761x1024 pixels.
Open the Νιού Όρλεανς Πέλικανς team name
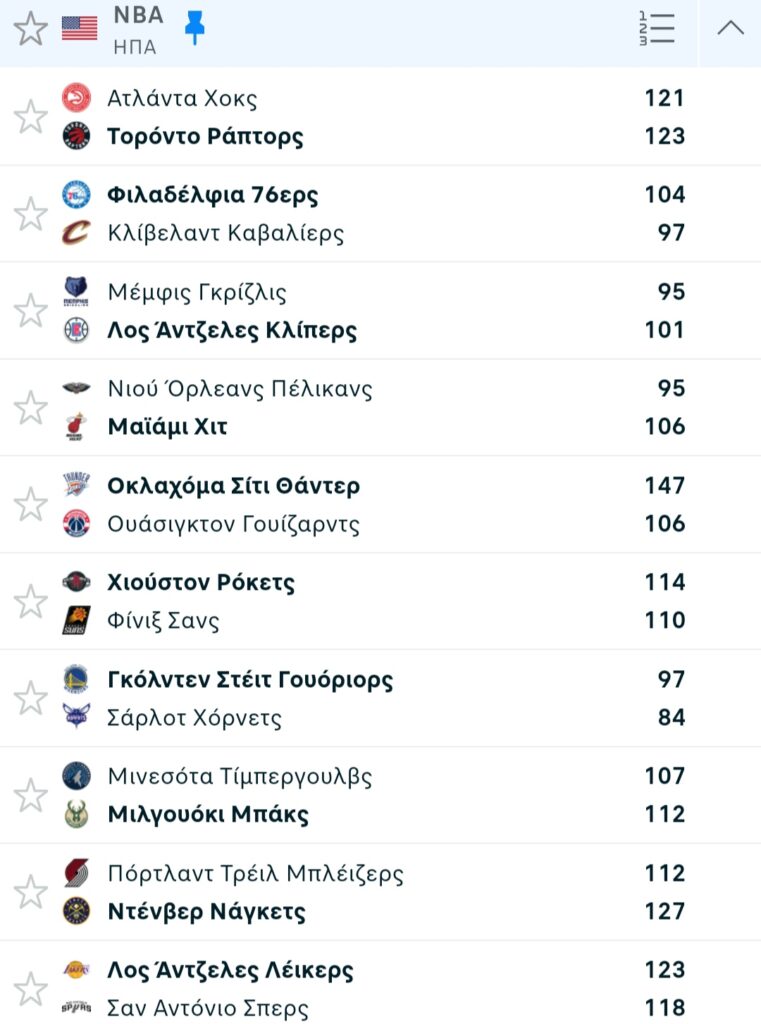pyautogui.click(x=240, y=388)
